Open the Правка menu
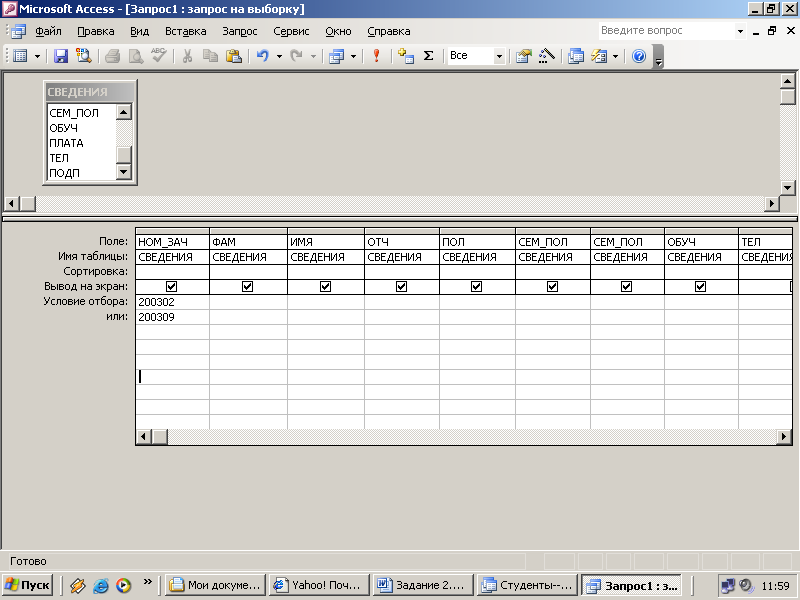Image resolution: width=800 pixels, height=600 pixels. coord(96,32)
